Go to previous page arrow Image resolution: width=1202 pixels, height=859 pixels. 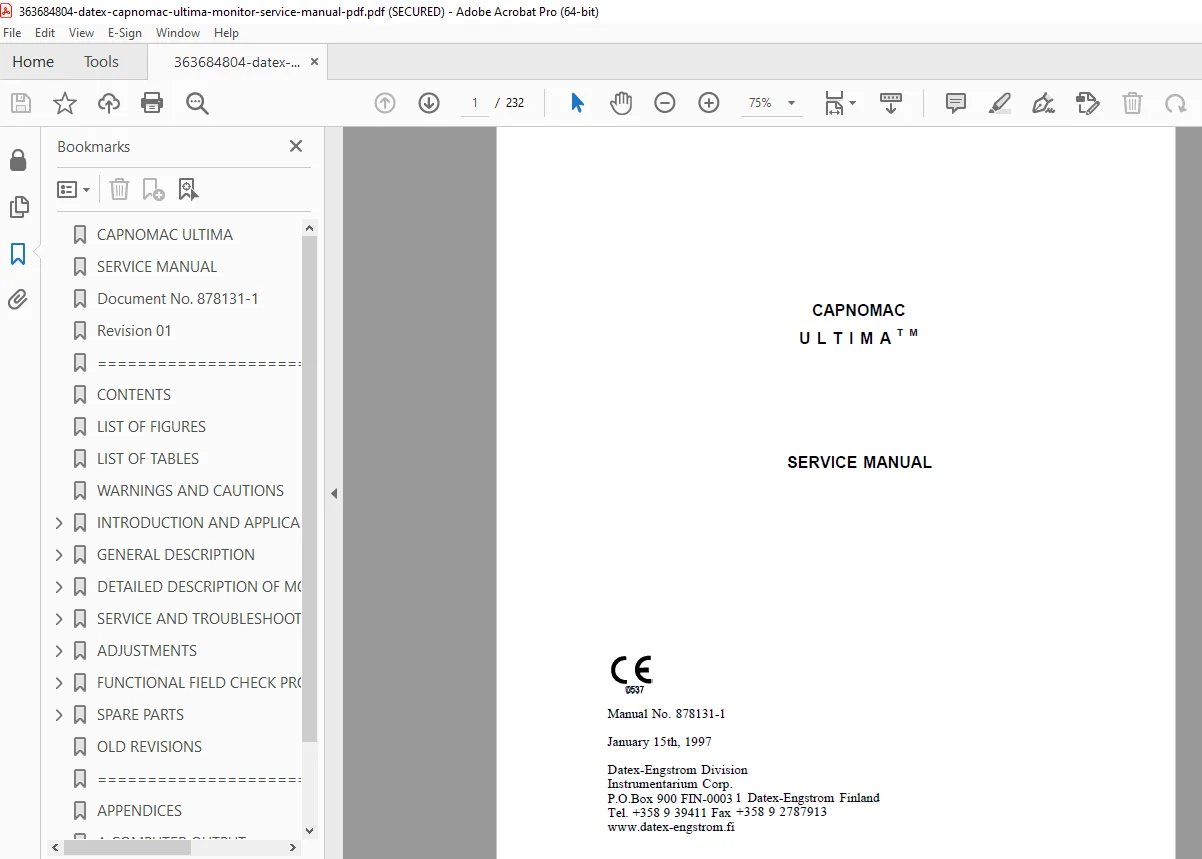385,103
